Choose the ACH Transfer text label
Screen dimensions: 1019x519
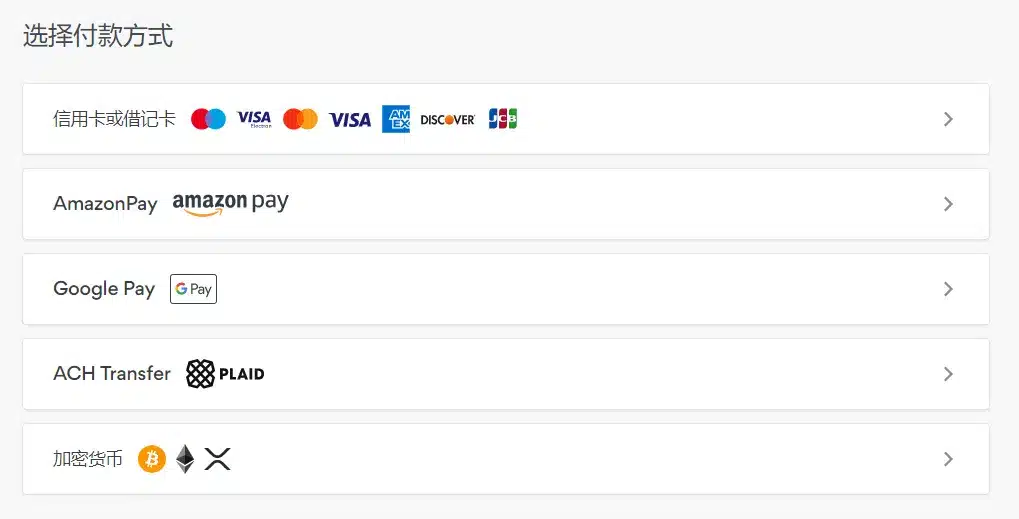(112, 373)
